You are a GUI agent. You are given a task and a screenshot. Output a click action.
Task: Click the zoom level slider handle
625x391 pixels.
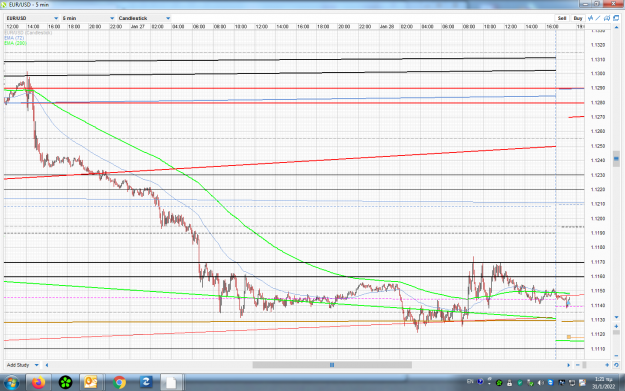[x=584, y=365]
